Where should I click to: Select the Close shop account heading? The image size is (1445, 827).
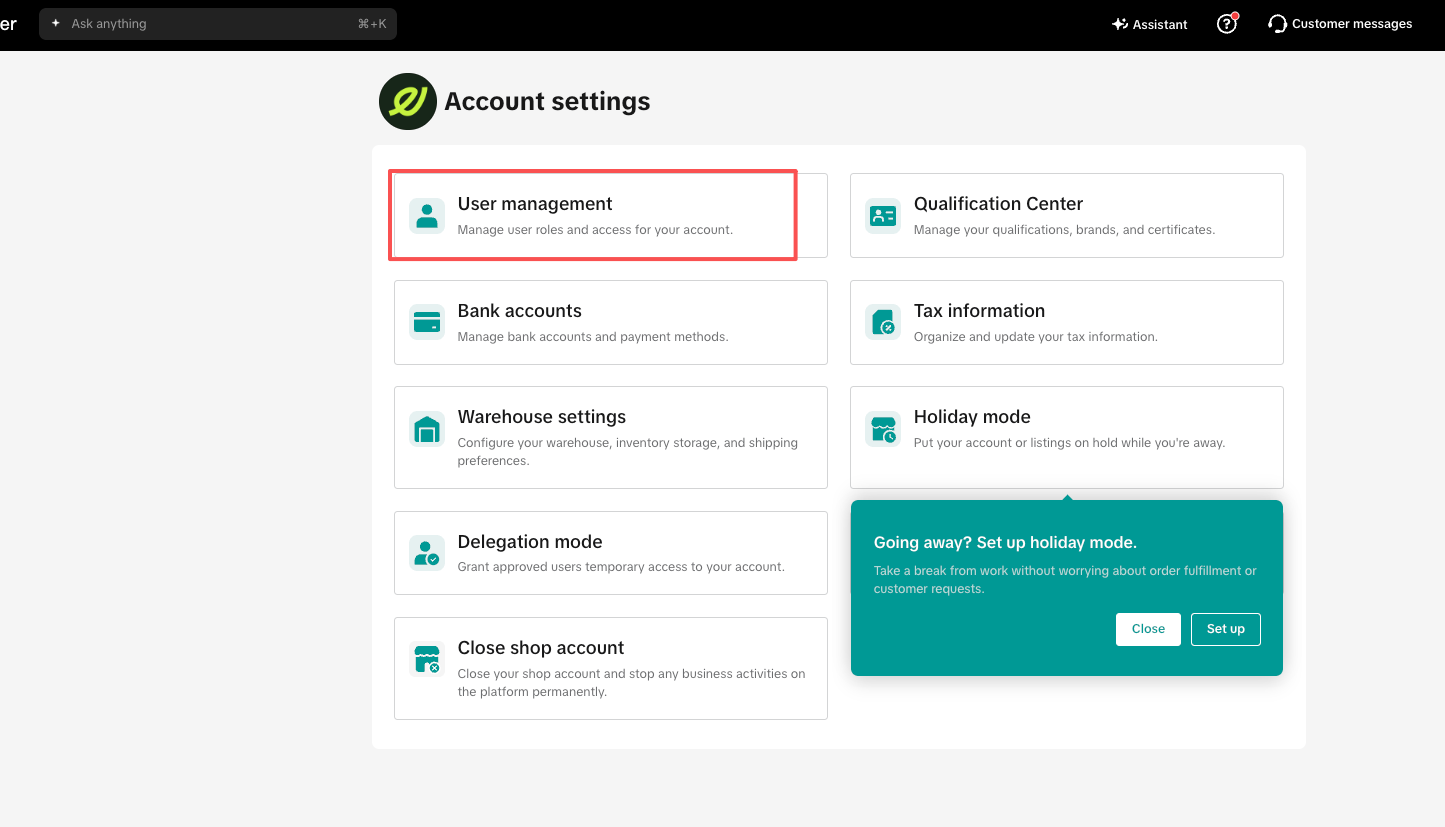tap(541, 648)
